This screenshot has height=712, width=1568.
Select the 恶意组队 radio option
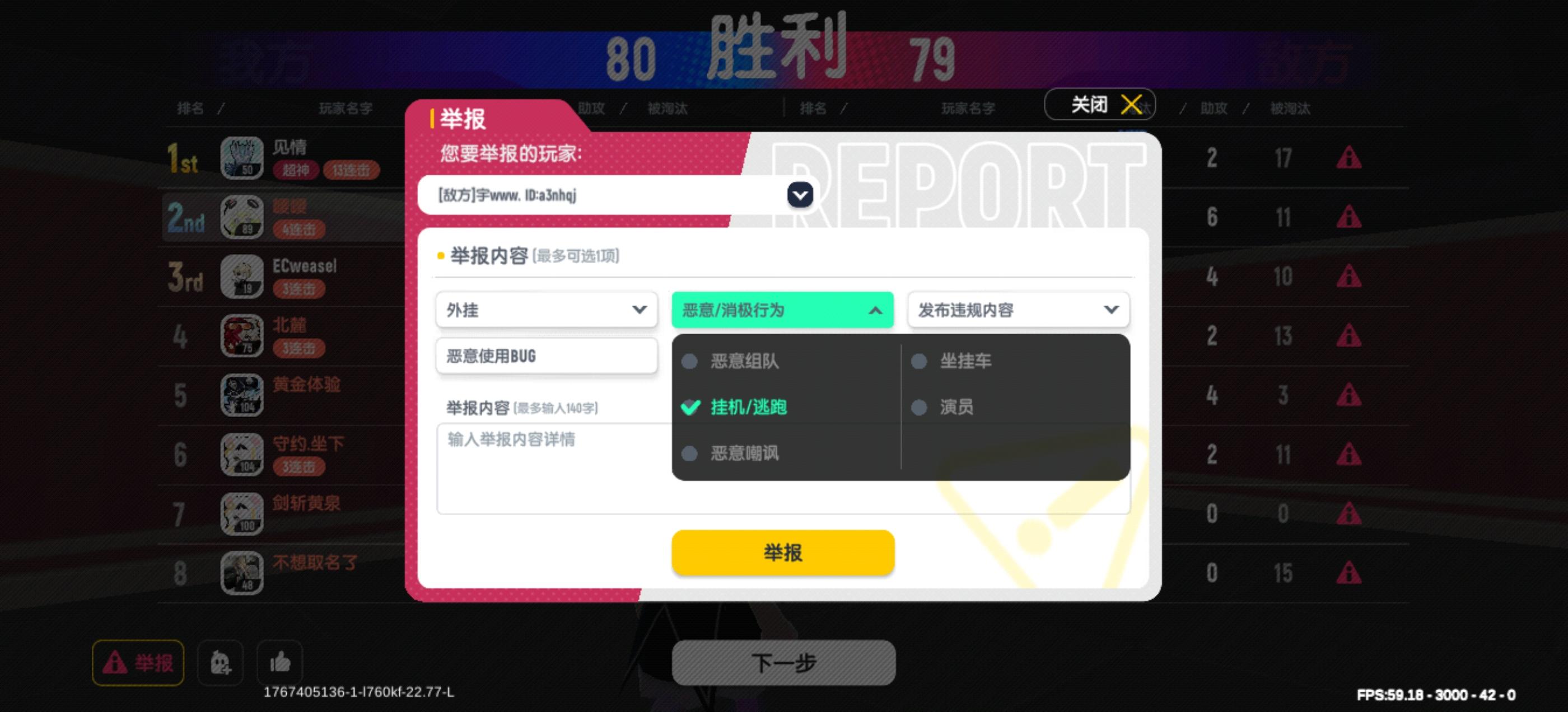730,362
